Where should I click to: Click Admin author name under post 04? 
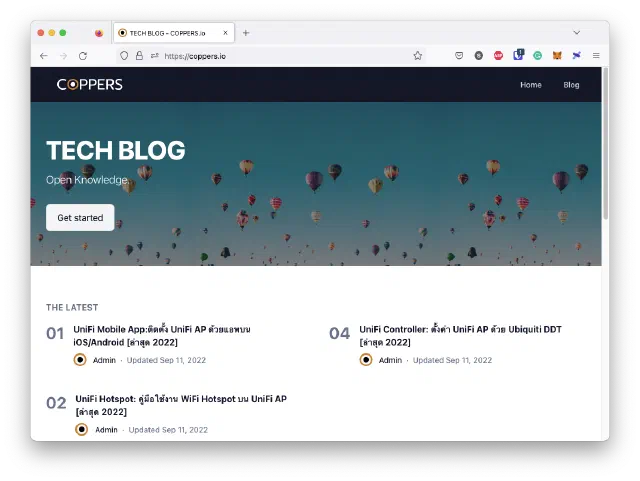(390, 360)
